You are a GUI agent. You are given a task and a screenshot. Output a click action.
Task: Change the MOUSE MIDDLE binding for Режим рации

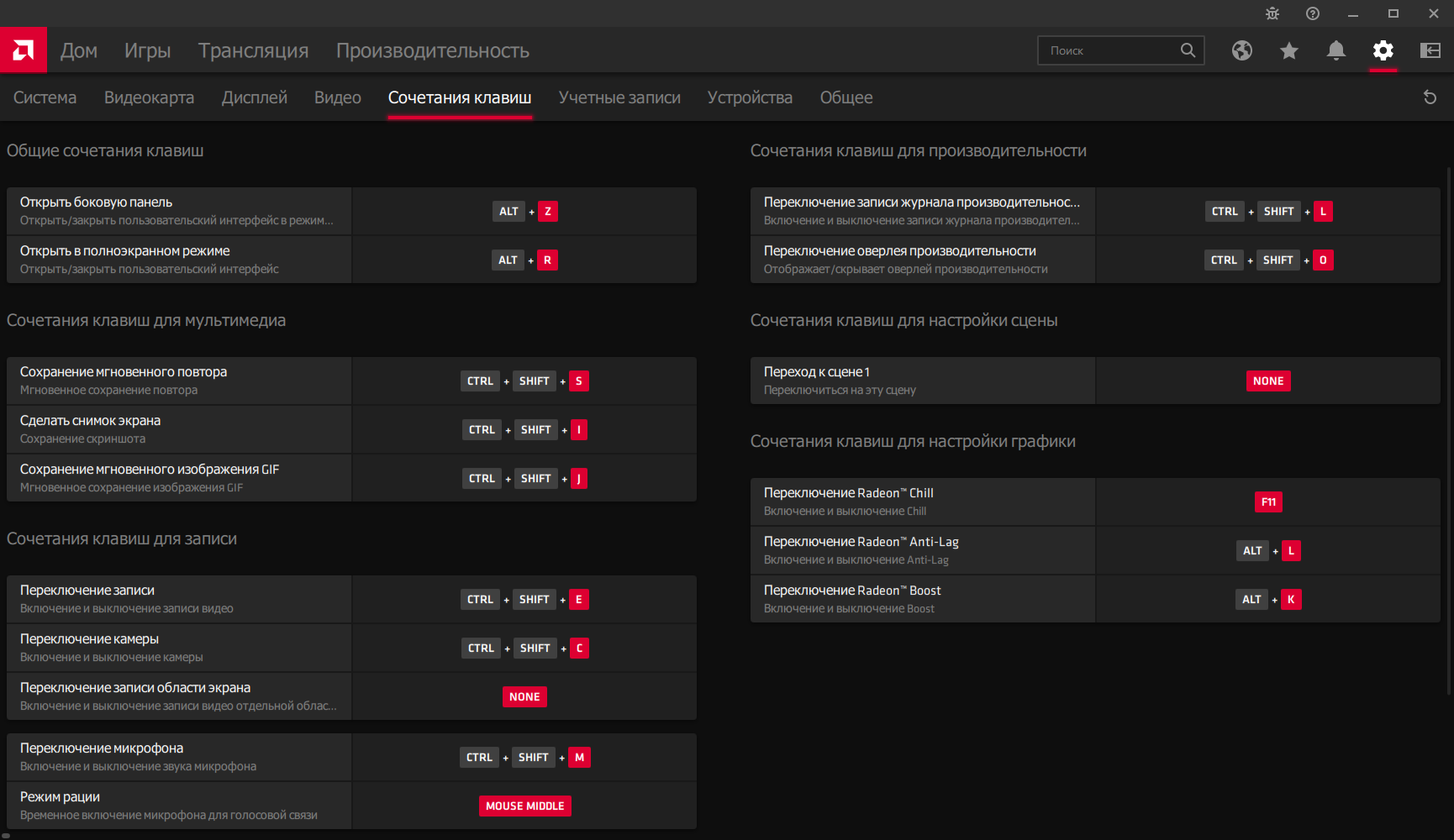point(525,806)
